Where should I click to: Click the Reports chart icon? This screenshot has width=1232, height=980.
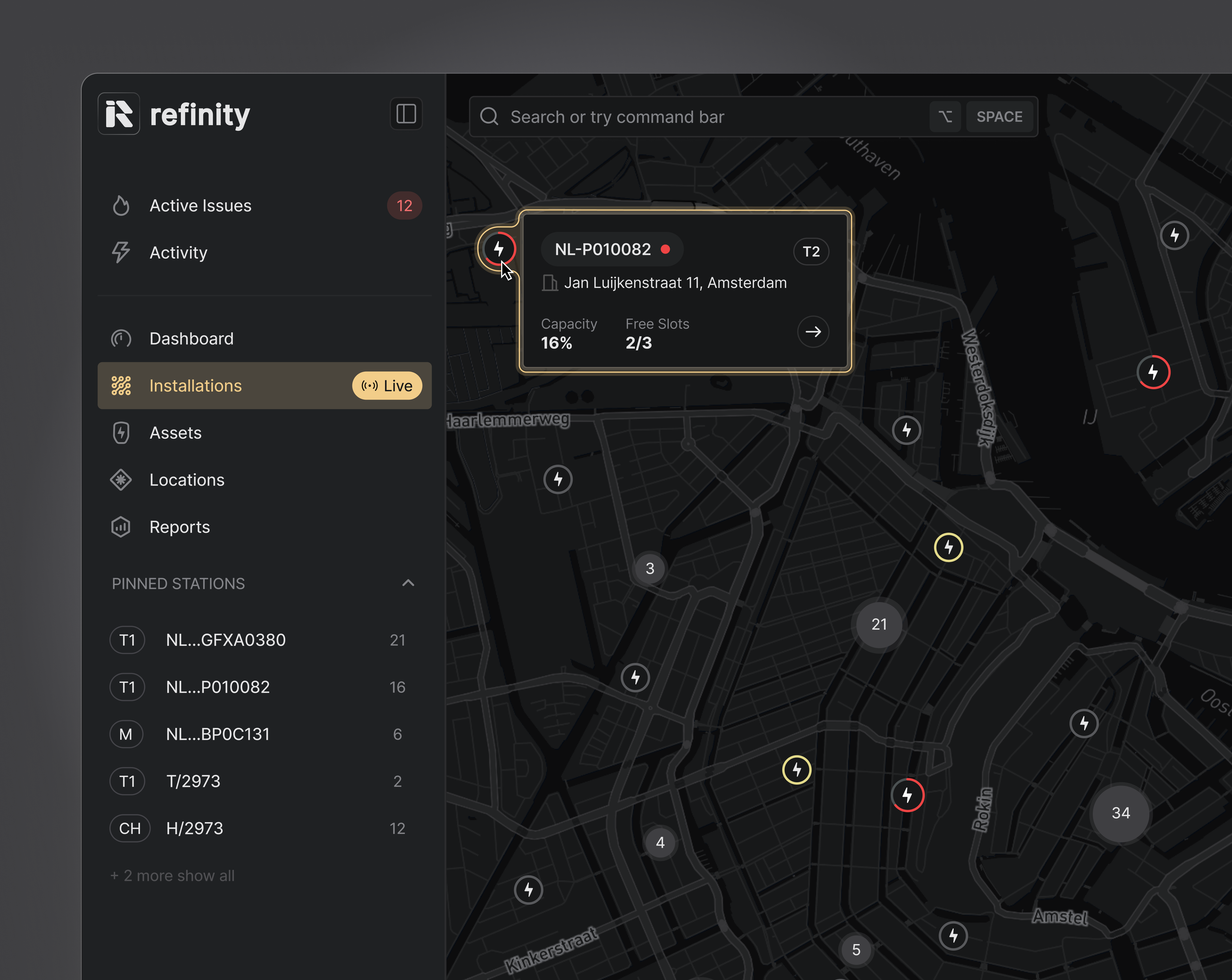[121, 527]
